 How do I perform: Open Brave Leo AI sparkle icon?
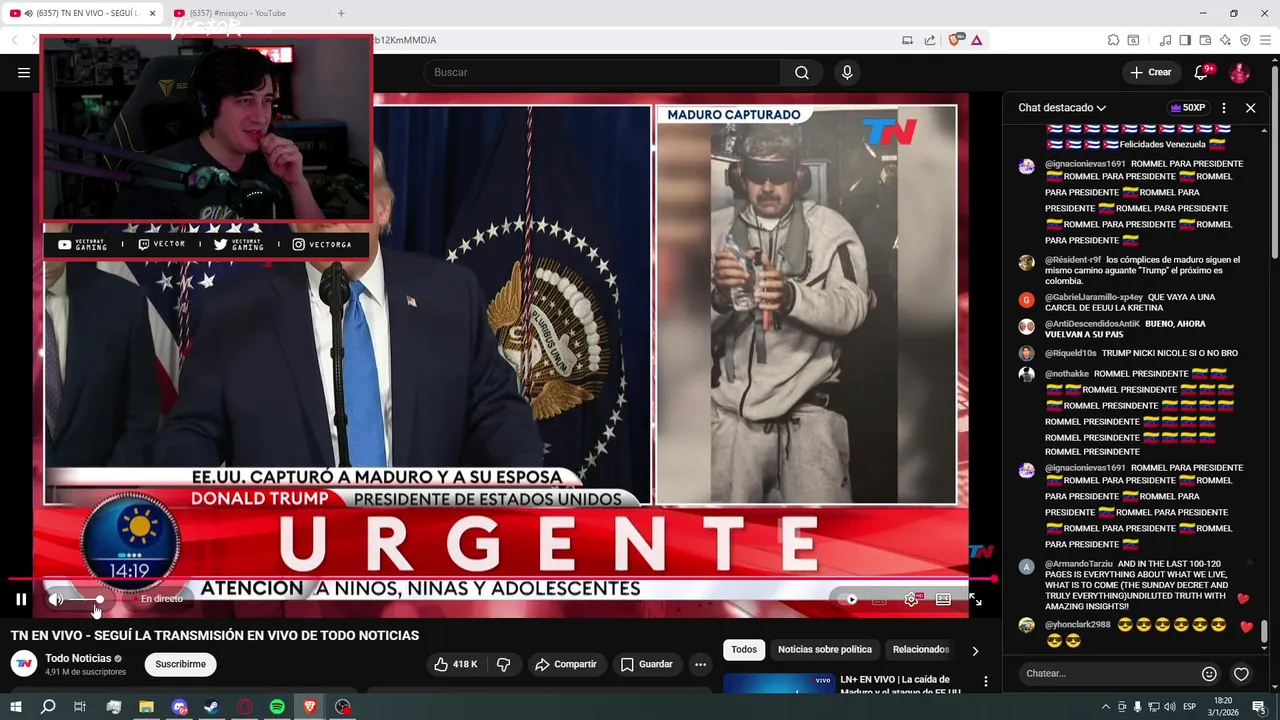[x=1225, y=40]
